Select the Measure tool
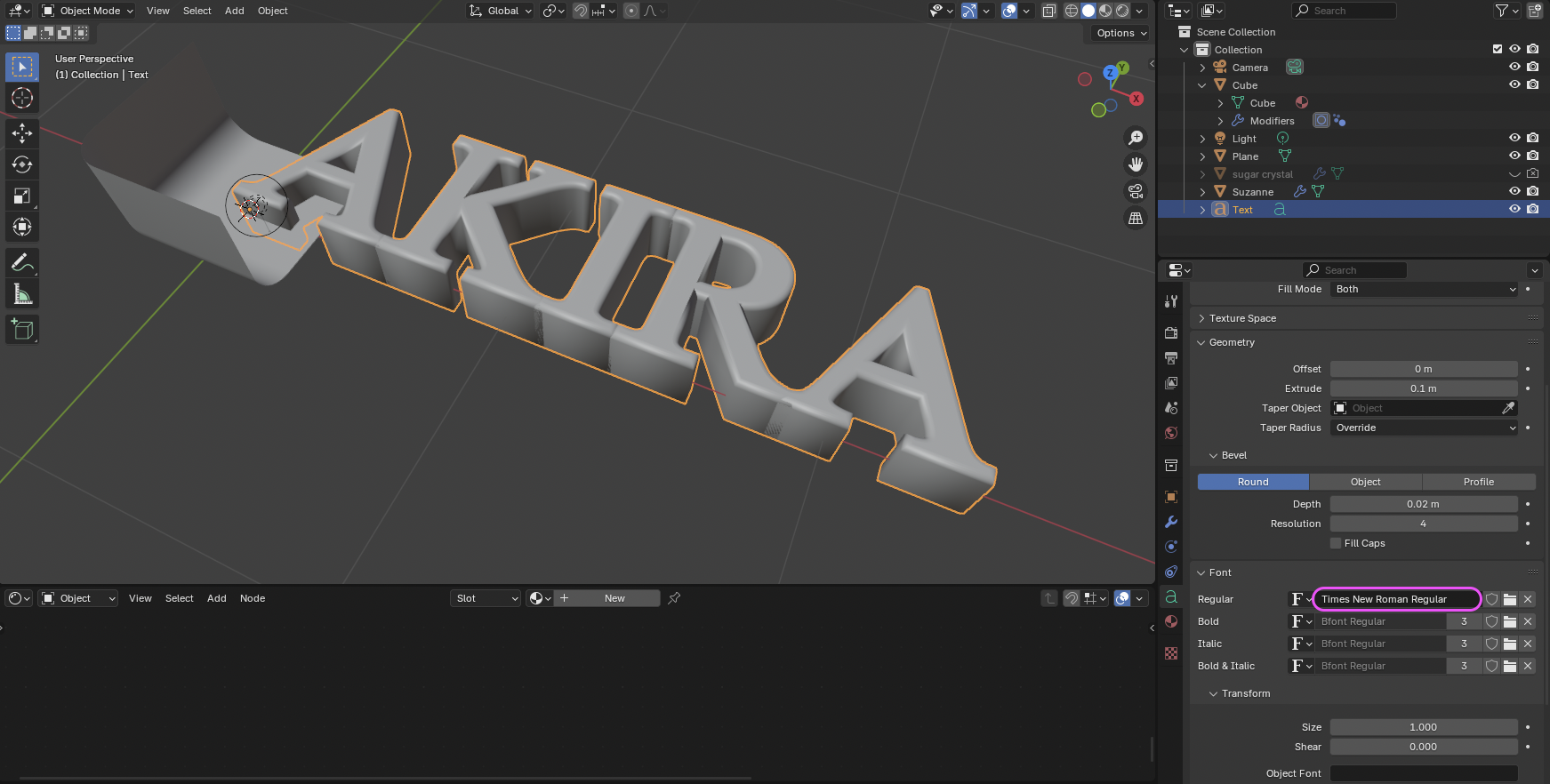This screenshot has height=784, width=1550. click(x=22, y=294)
